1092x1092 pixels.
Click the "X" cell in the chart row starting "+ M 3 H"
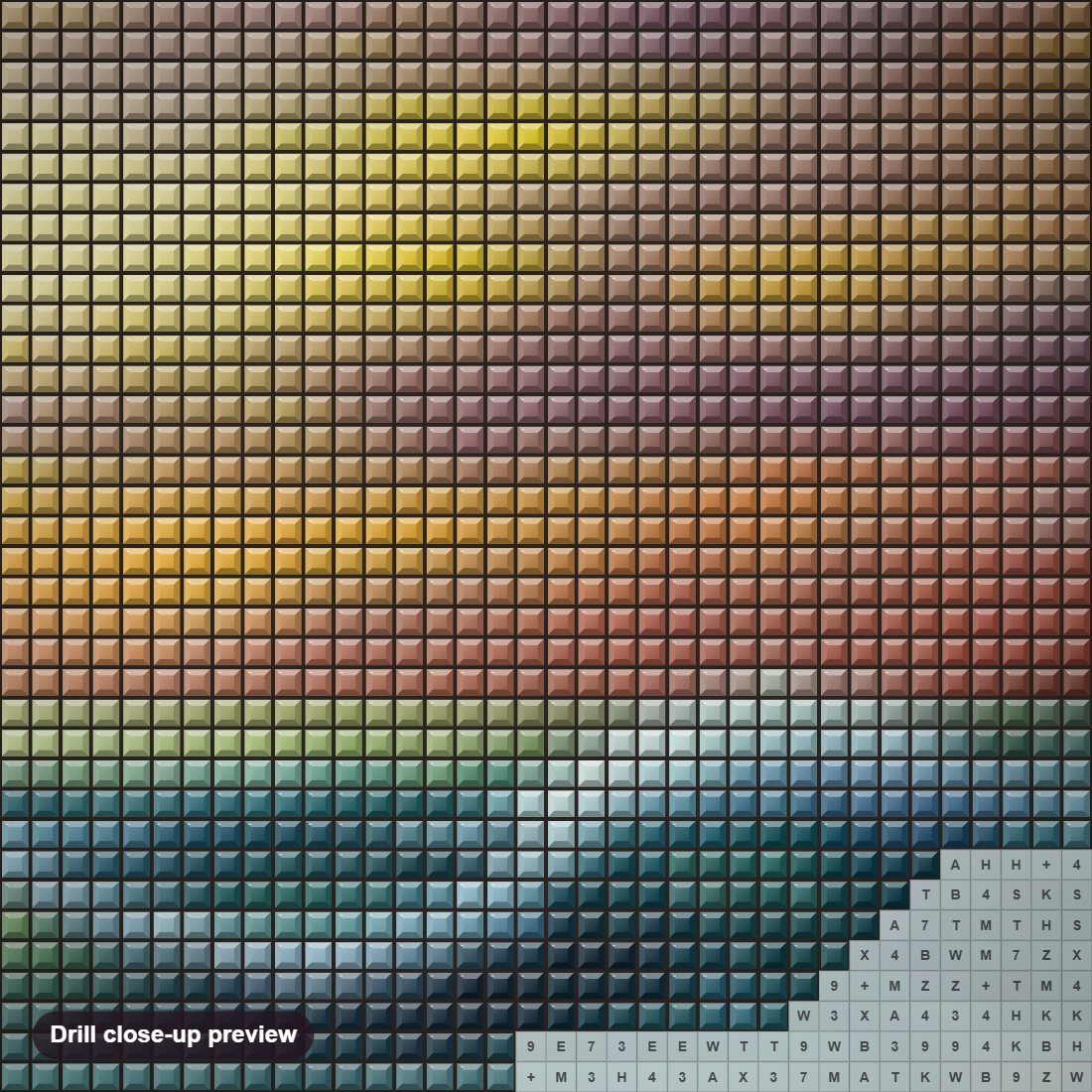(744, 1077)
